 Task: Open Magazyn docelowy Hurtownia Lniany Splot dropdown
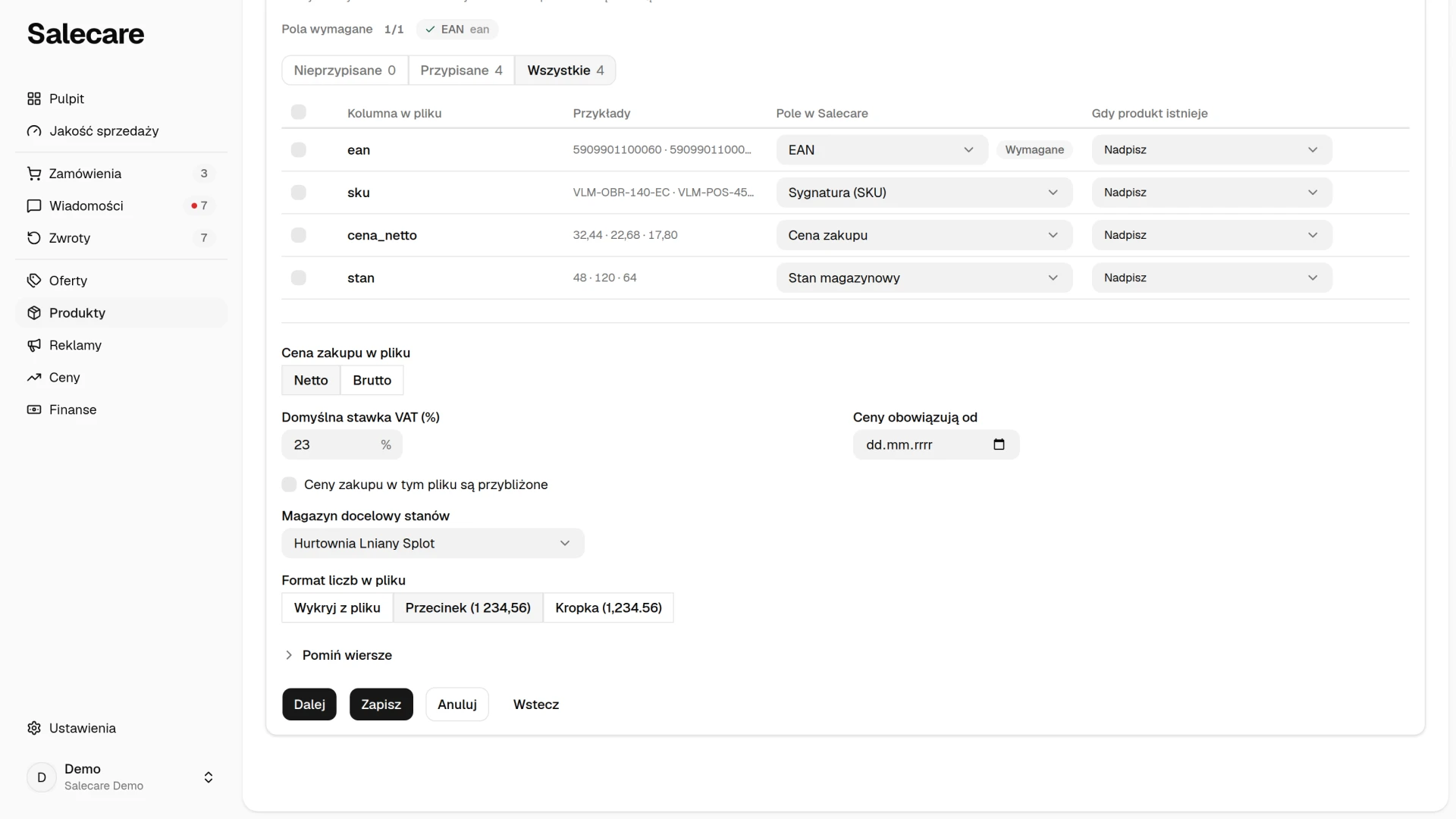pos(433,543)
